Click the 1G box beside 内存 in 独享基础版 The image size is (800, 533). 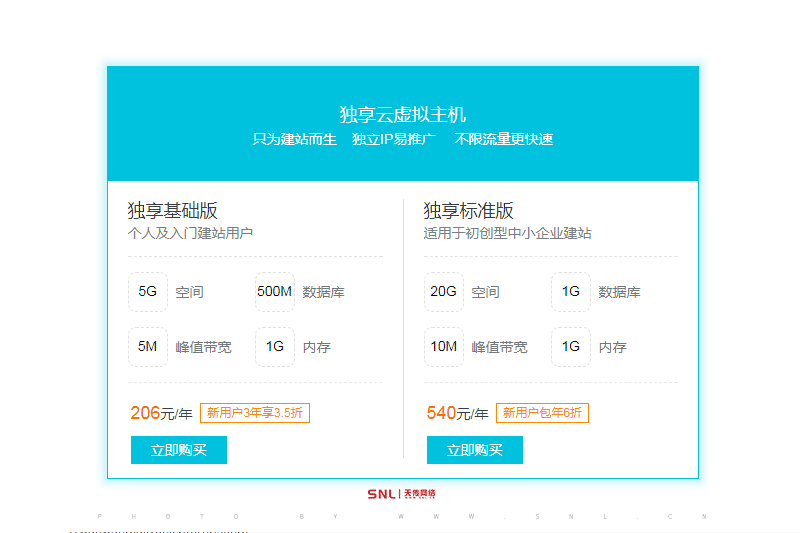[275, 347]
